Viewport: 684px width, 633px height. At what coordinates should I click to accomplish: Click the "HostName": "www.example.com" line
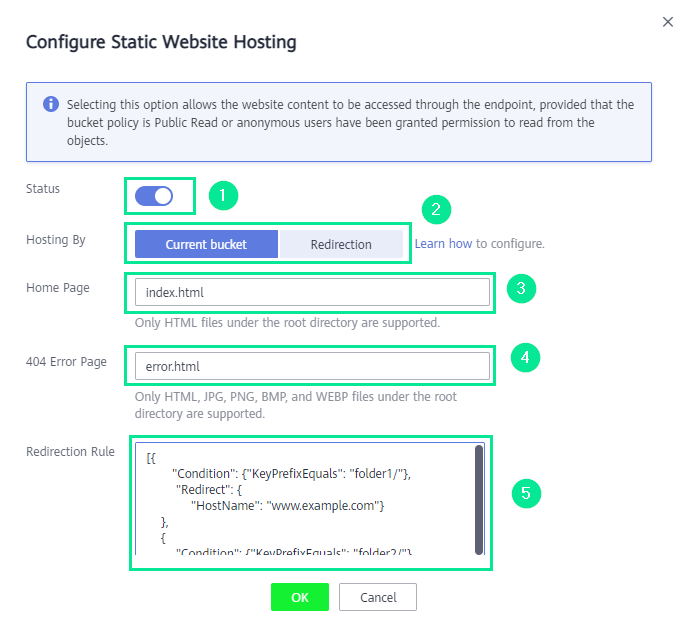287,506
